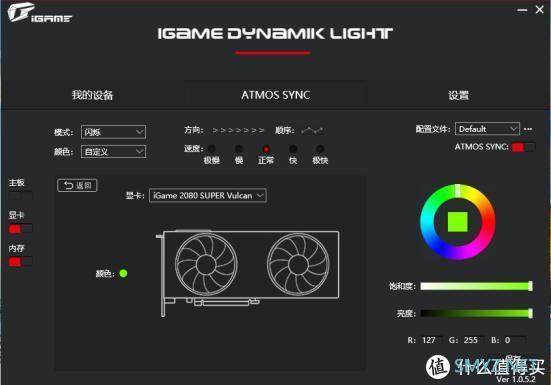This screenshot has height=385, width=551.
Task: Toggle the 显卡 switch in sidebar
Action: tap(20, 229)
